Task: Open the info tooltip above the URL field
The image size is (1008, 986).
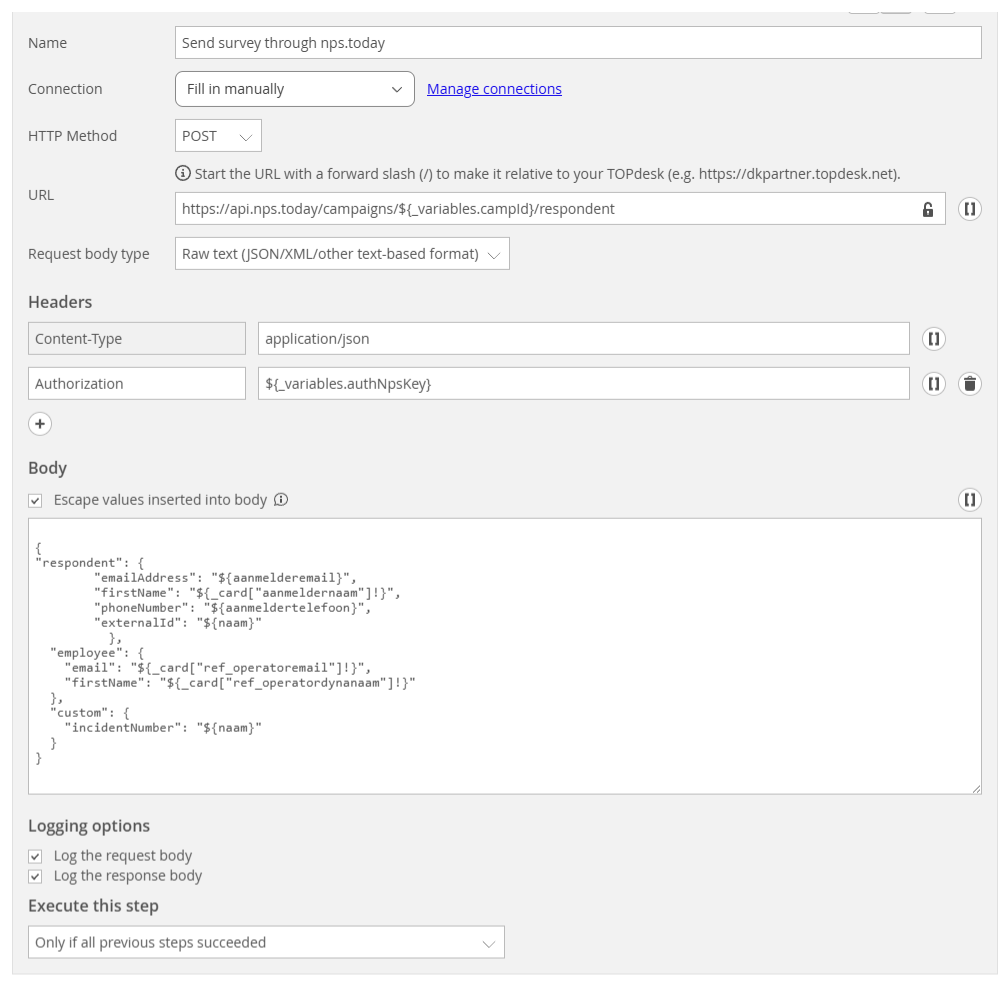Action: point(183,173)
